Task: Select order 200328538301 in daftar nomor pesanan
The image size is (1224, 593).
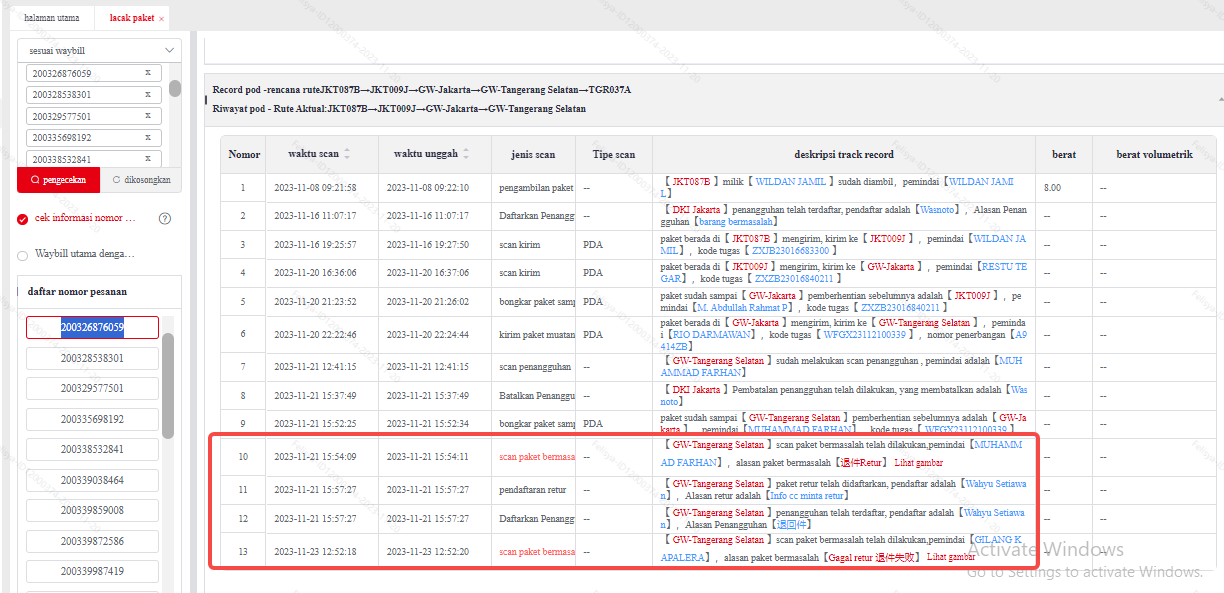Action: [92, 358]
